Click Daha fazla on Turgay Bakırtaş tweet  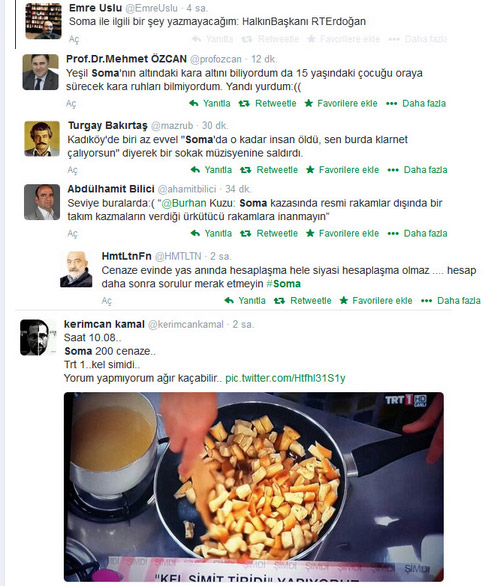pyautogui.click(x=417, y=170)
